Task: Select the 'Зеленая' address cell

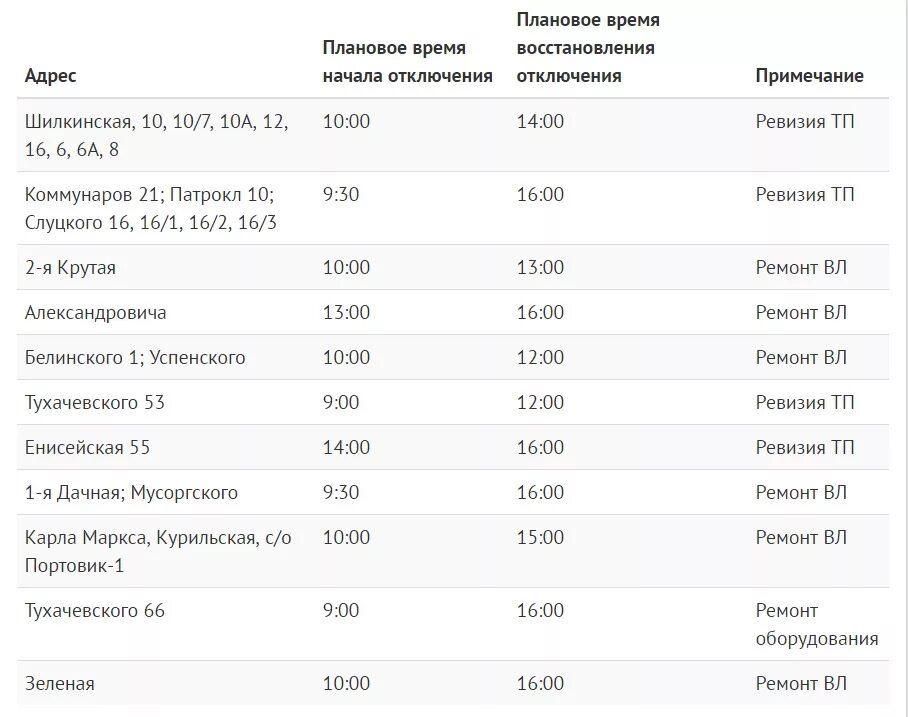Action: tap(59, 683)
